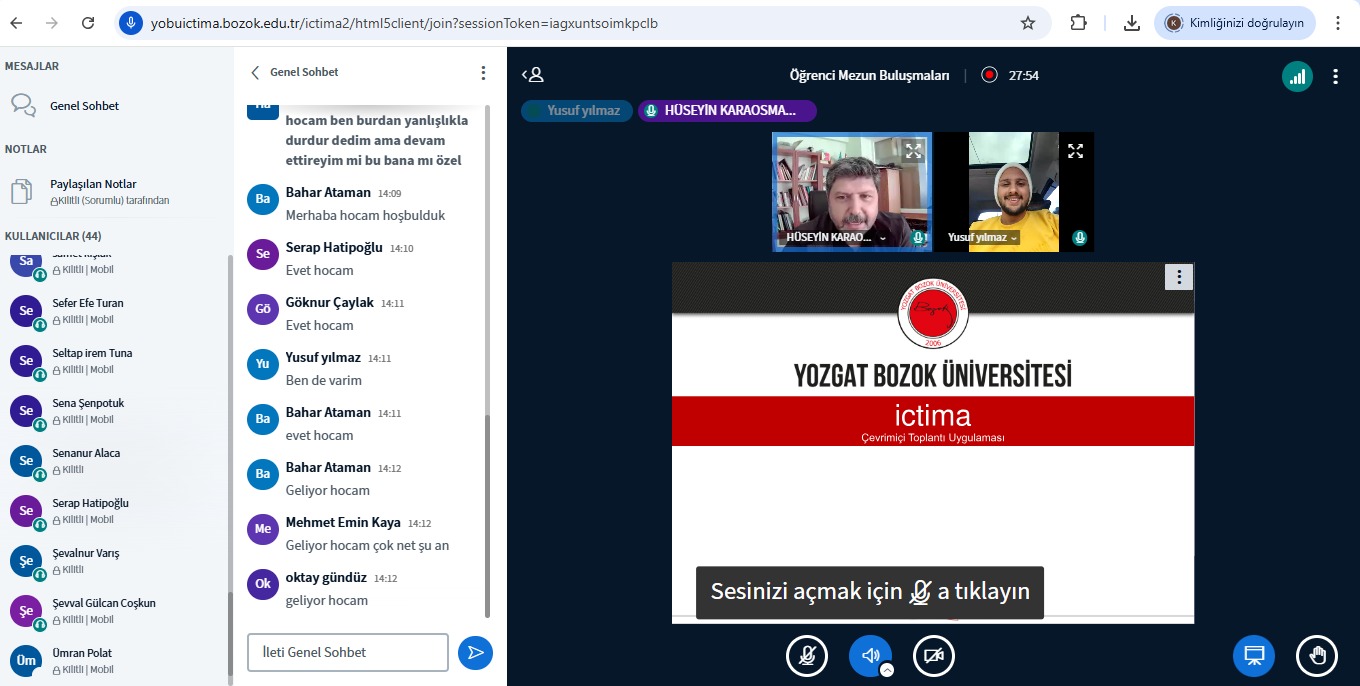Toggle the user list panel icon

pyautogui.click(x=533, y=75)
